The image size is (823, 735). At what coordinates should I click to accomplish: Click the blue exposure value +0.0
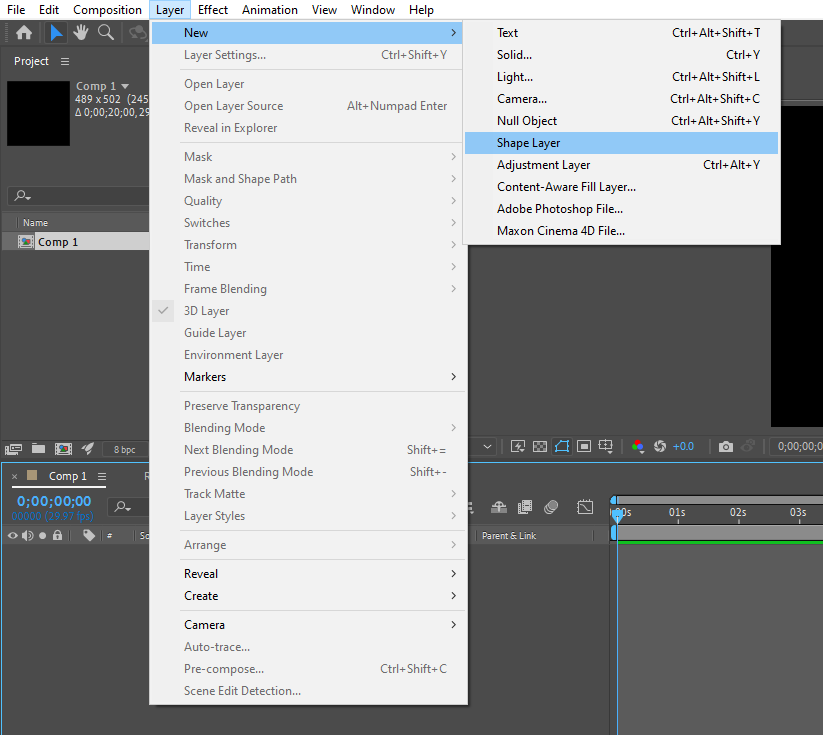683,446
